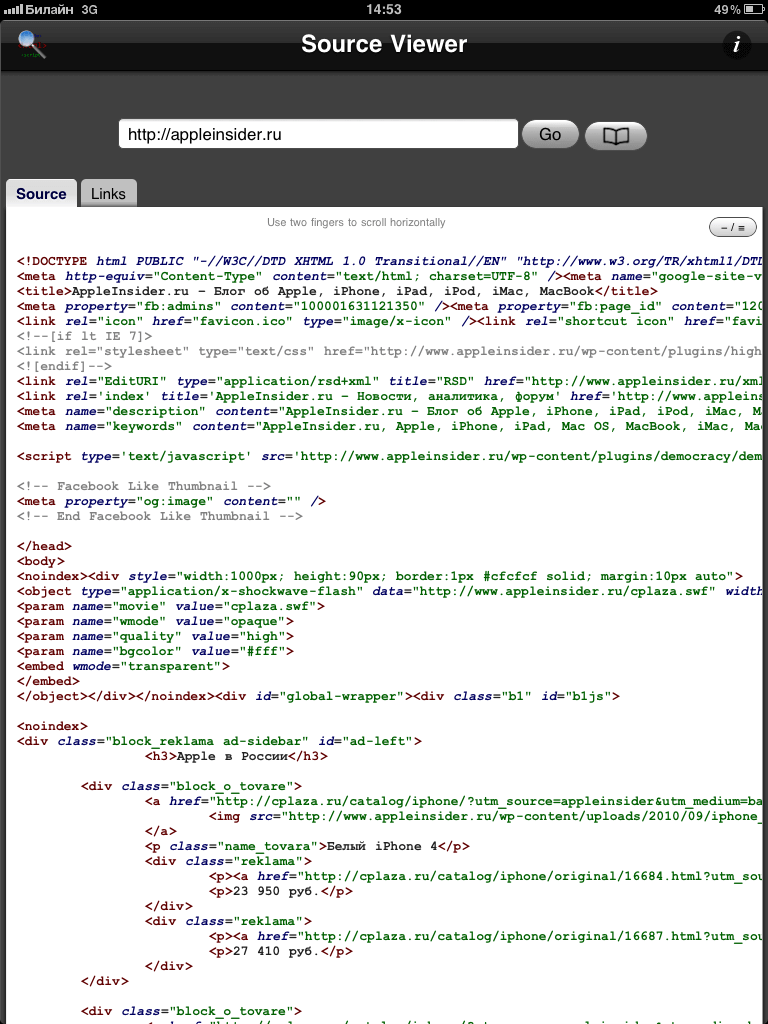
Task: Tap the "<!-- End Facebook Like Thumbnail -->" comment
Action: coord(160,516)
